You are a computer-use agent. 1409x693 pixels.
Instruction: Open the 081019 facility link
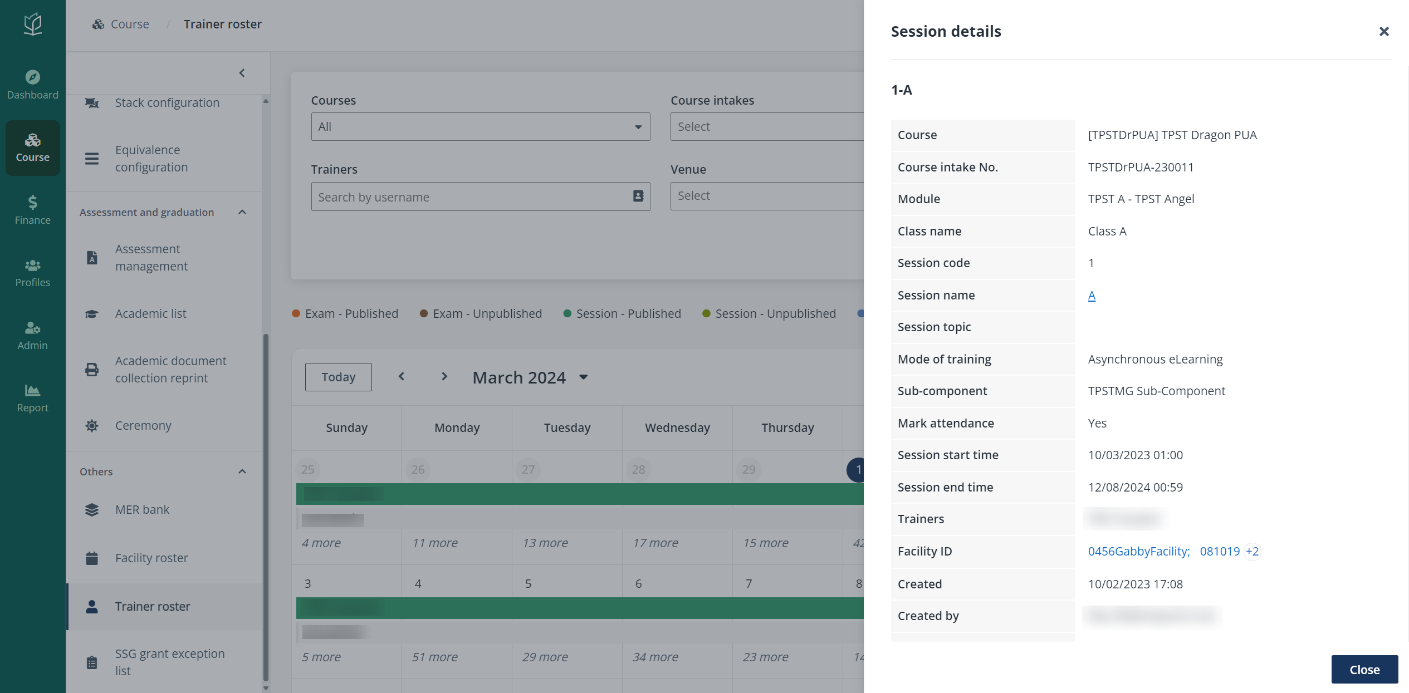pos(1220,551)
